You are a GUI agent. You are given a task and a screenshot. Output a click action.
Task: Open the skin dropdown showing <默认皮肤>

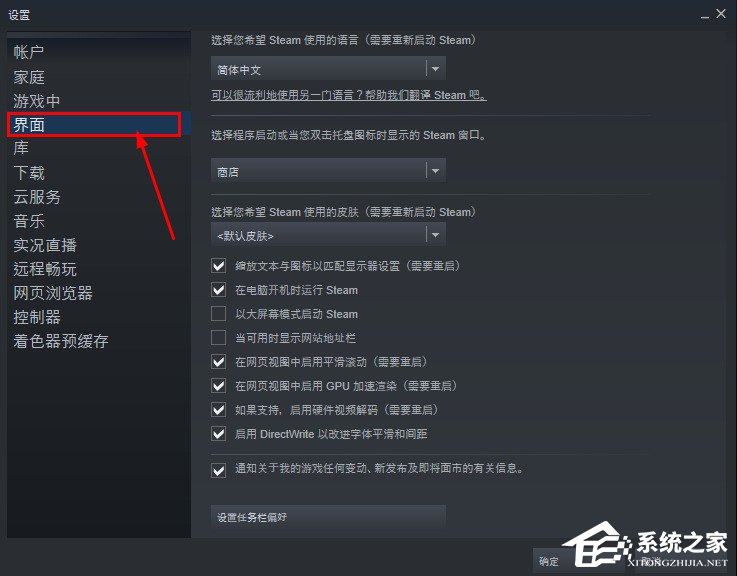pos(328,235)
